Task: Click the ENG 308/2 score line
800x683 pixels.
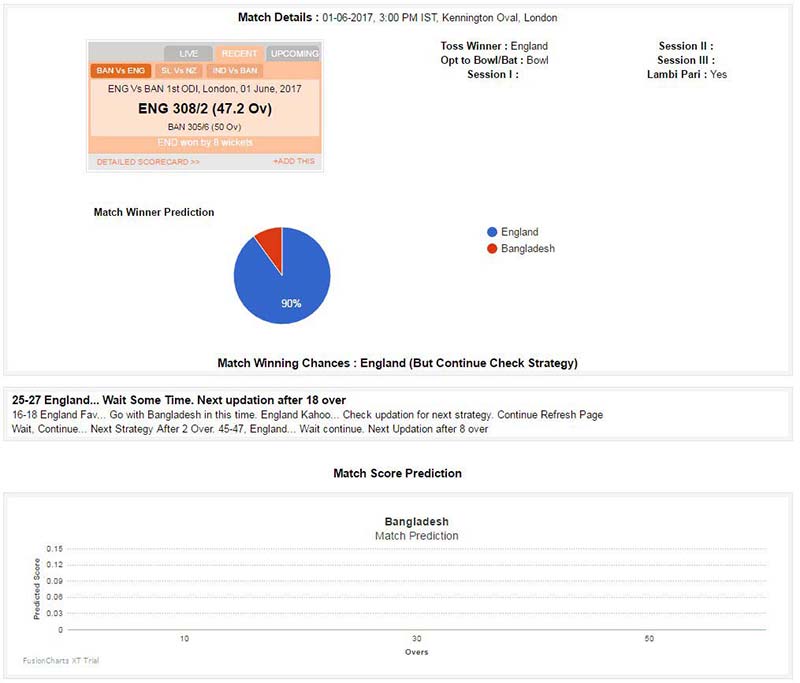Action: [204, 108]
